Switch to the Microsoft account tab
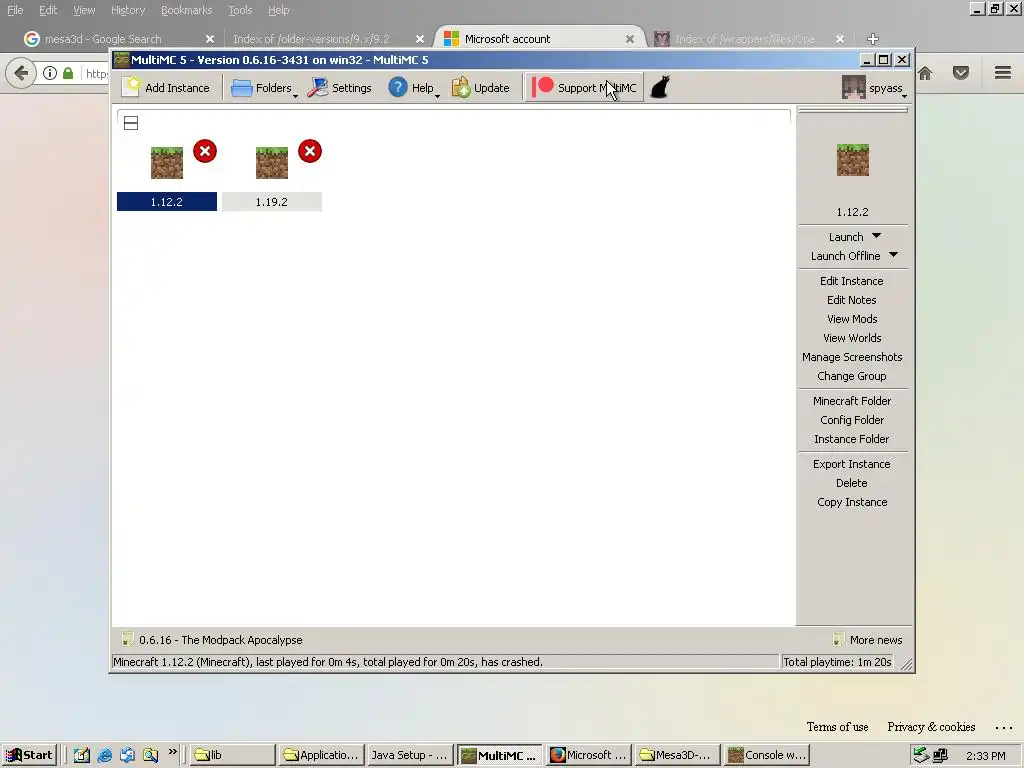1024x768 pixels. click(x=539, y=39)
